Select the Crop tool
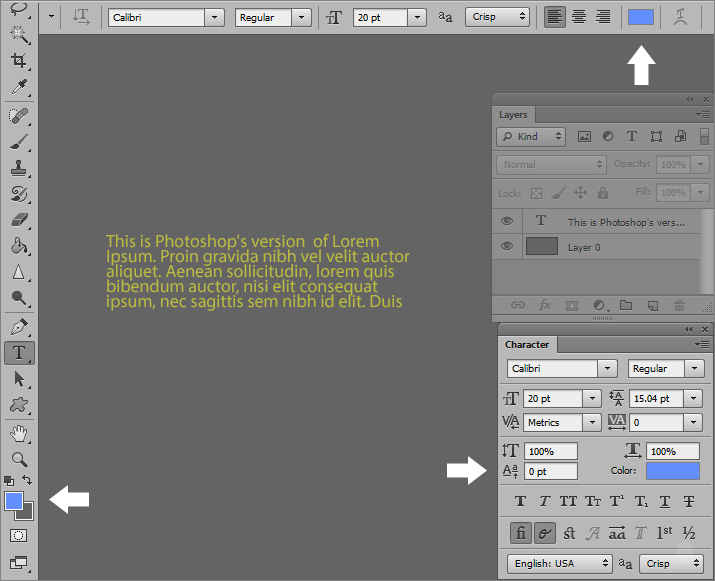This screenshot has width=715, height=581. pyautogui.click(x=19, y=62)
